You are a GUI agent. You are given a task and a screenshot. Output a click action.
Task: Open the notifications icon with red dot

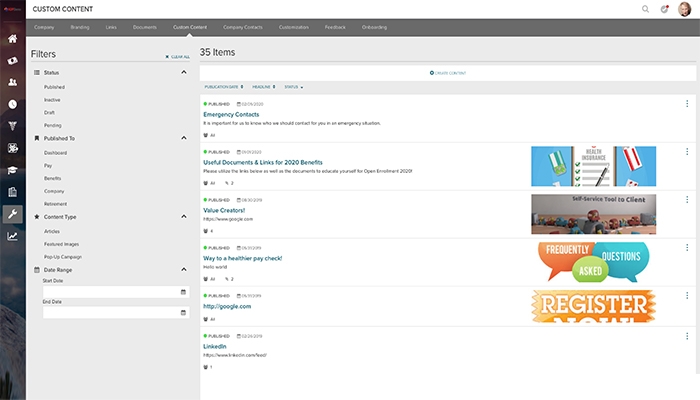tap(665, 9)
